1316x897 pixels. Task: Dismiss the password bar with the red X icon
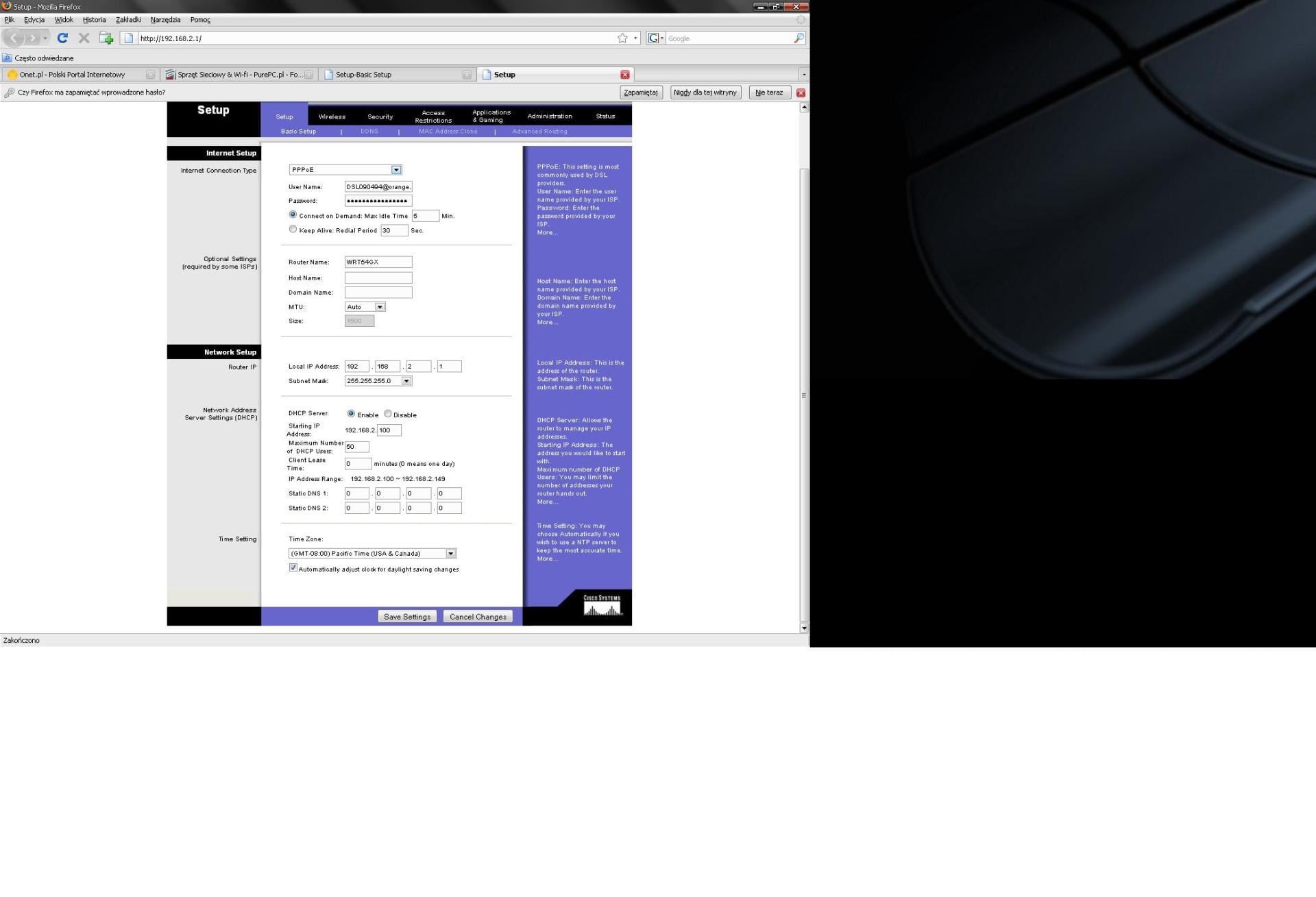[x=801, y=93]
